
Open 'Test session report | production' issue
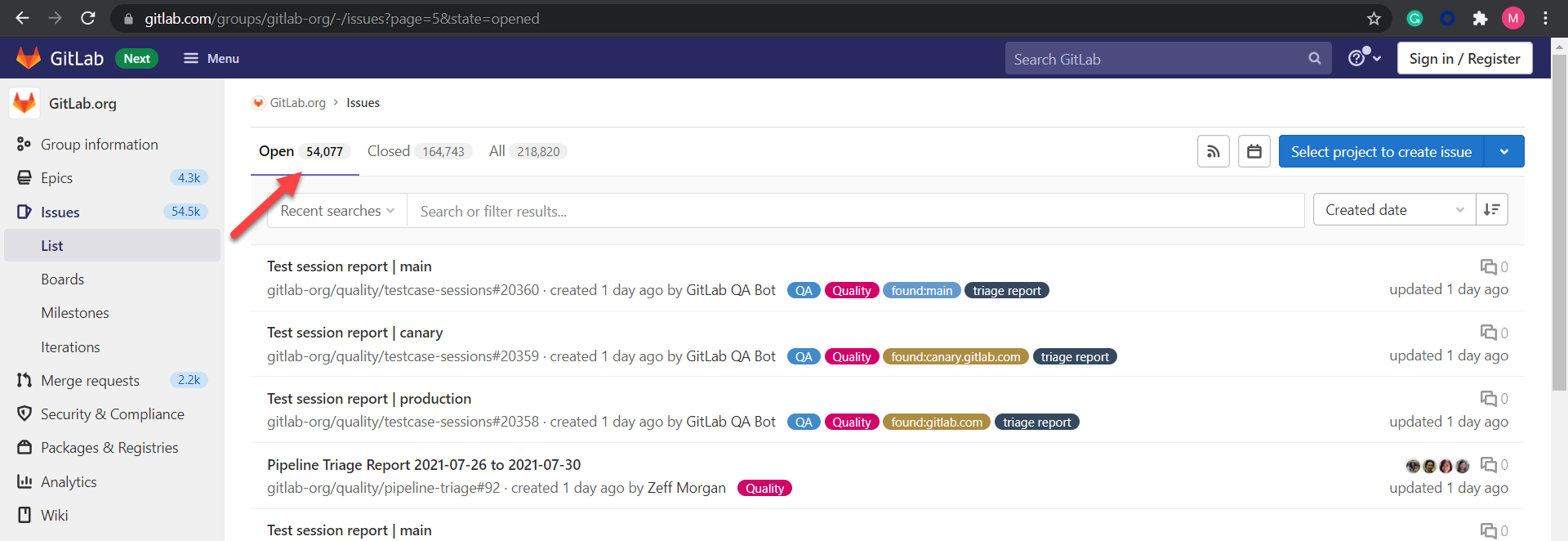coord(369,398)
